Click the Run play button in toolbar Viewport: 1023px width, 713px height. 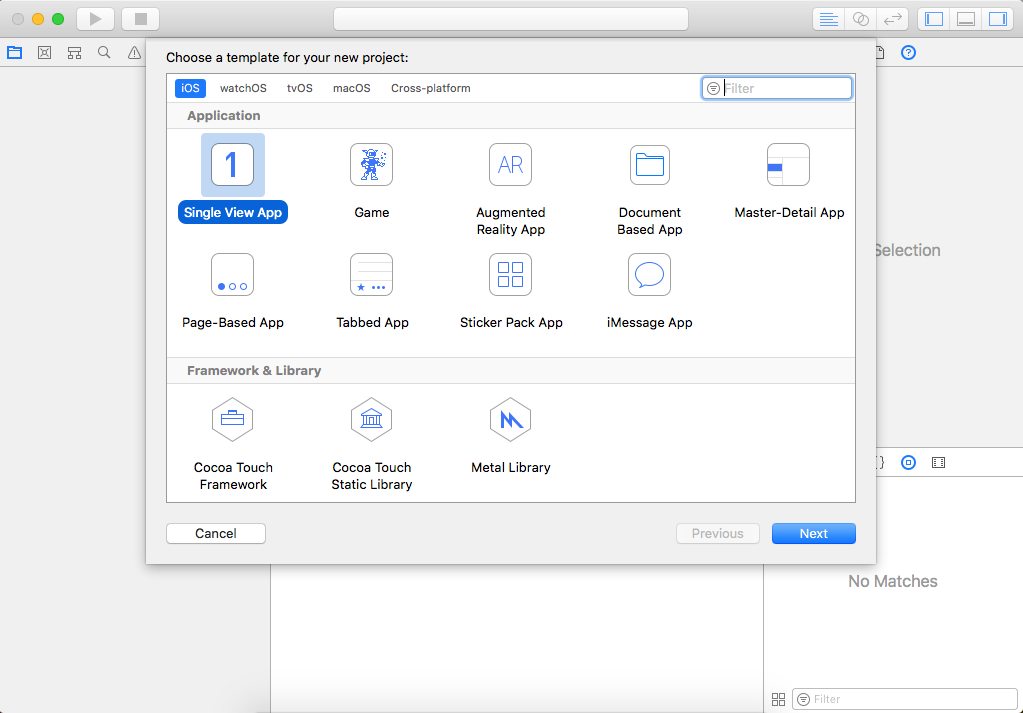(95, 19)
